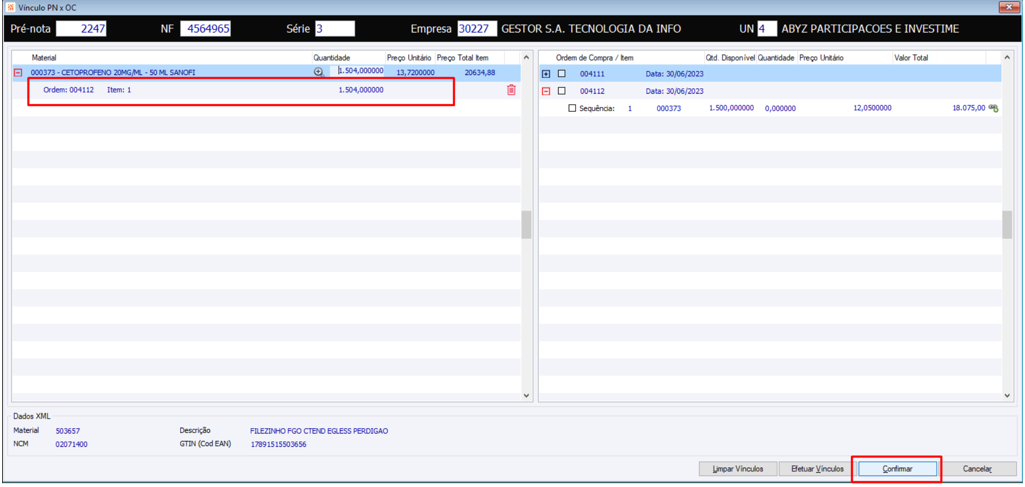Click unit price 12,0500000

(x=872, y=109)
